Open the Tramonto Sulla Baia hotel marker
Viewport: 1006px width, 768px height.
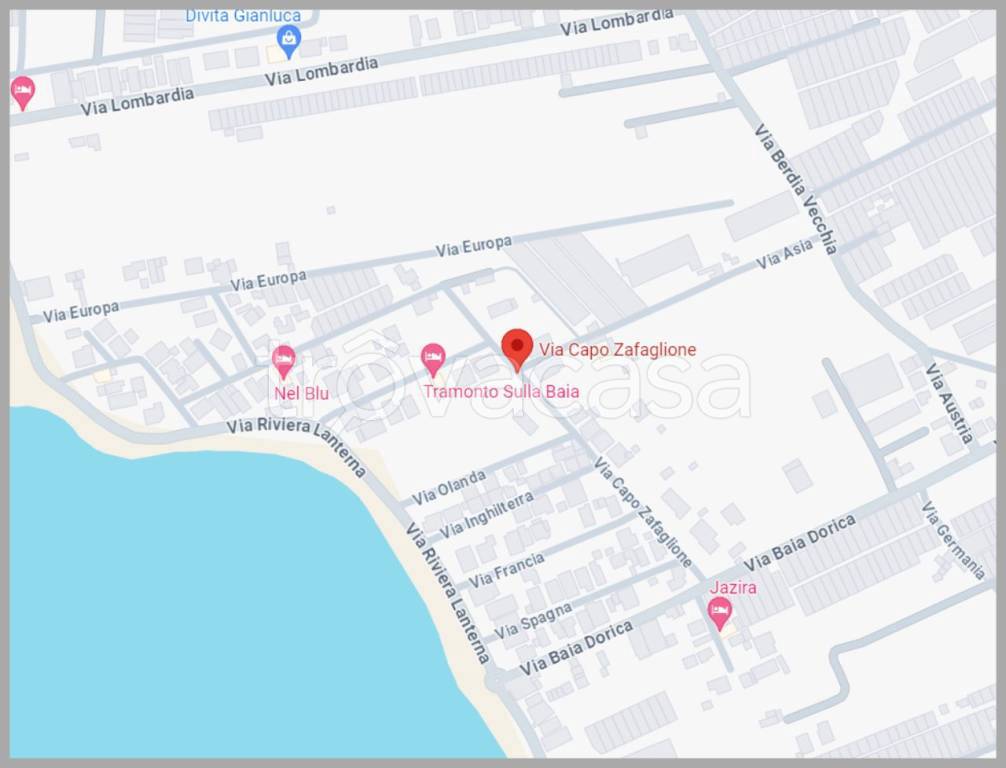click(x=433, y=360)
